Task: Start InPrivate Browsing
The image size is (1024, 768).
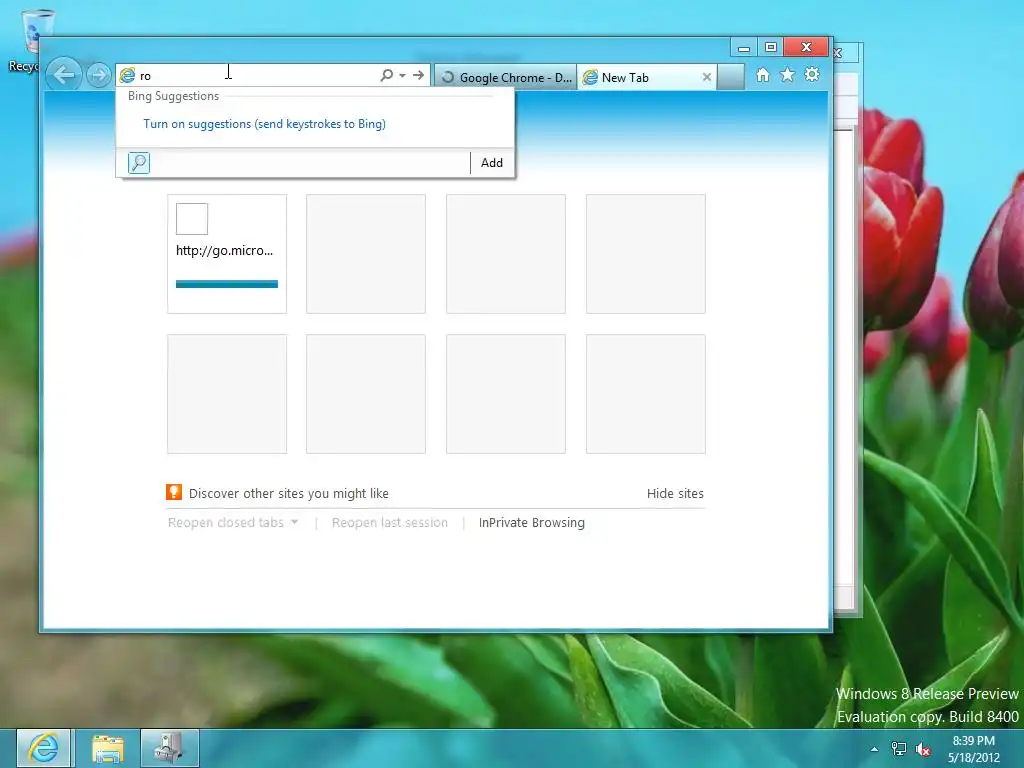Action: pos(532,522)
